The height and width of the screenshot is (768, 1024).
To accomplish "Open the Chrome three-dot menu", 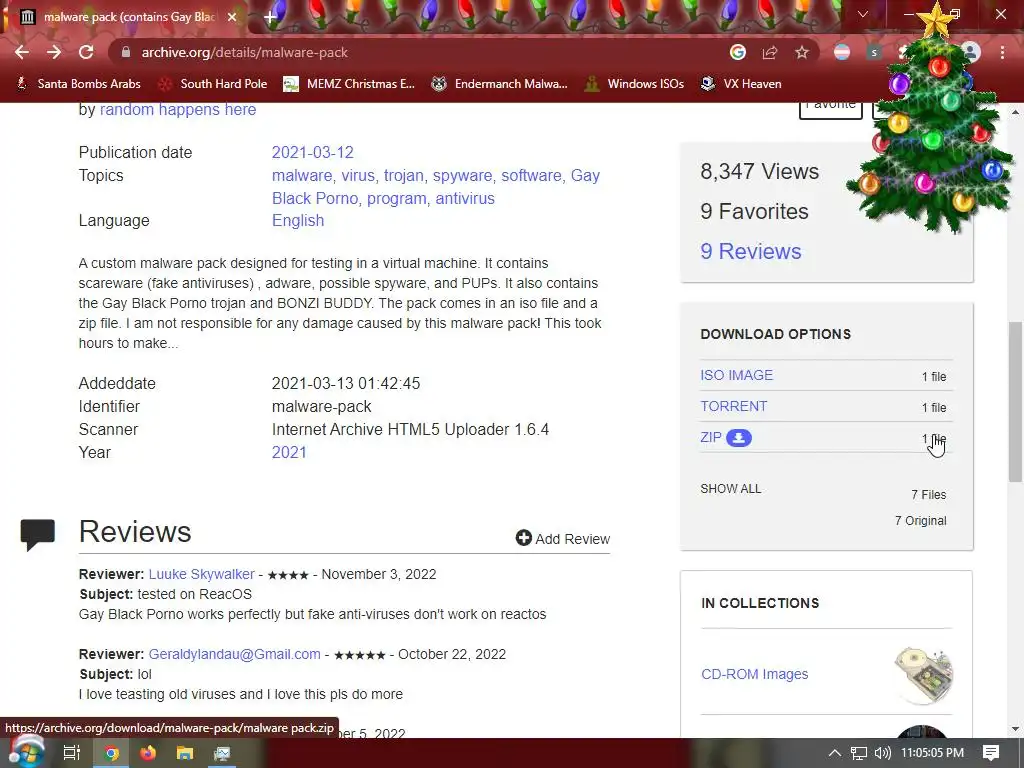I will 1002,52.
